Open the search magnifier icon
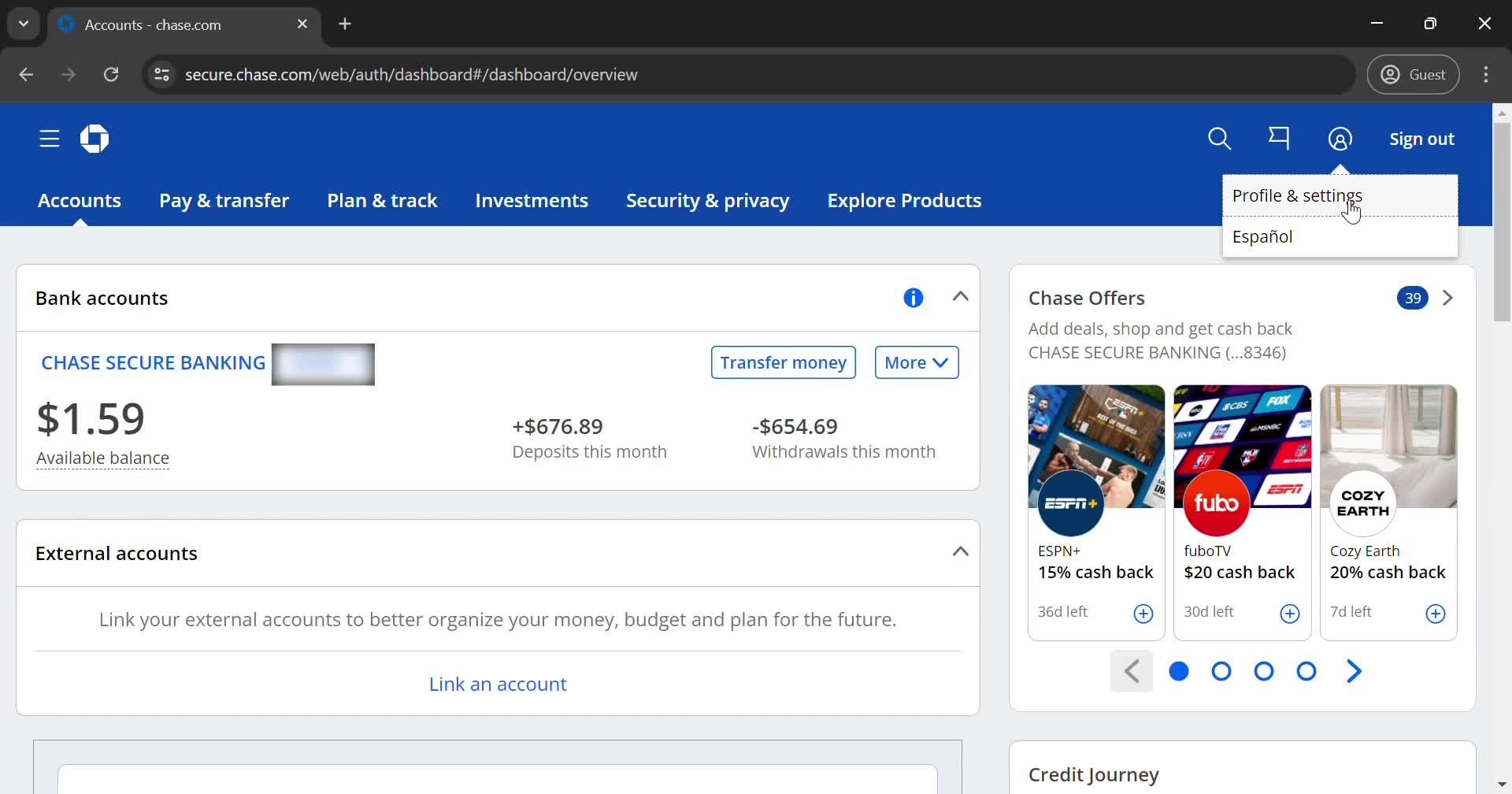The height and width of the screenshot is (794, 1512). click(x=1219, y=139)
